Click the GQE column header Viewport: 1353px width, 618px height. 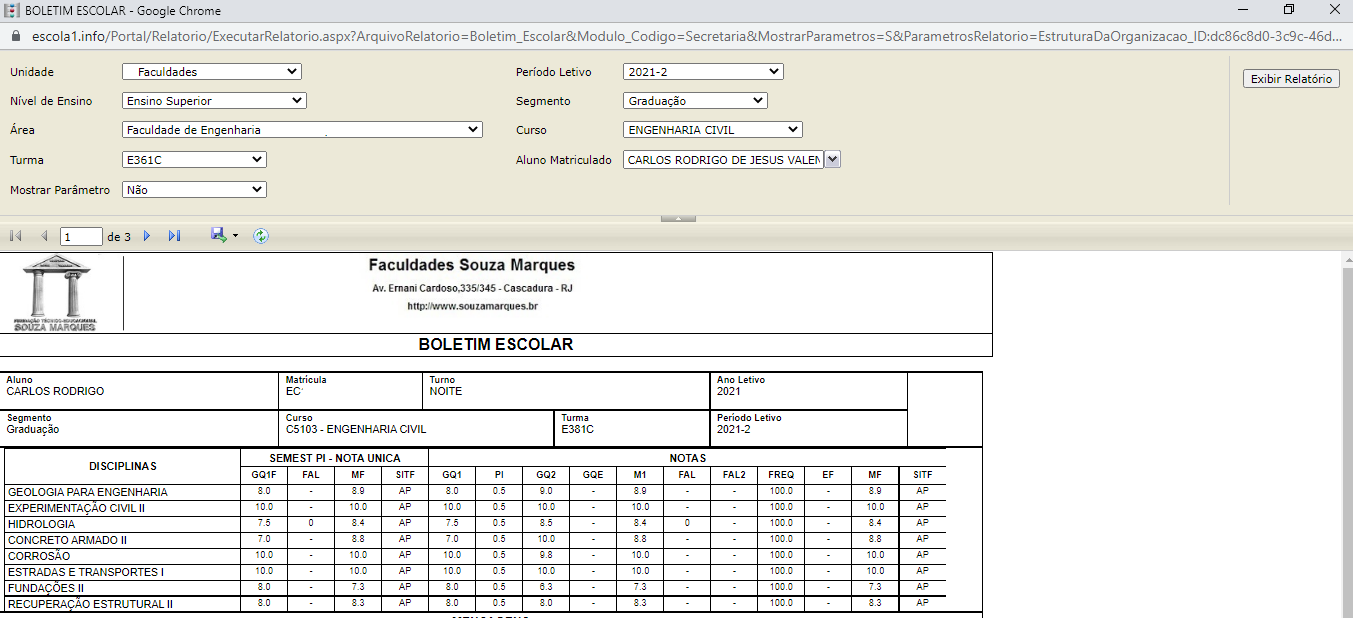click(x=593, y=475)
